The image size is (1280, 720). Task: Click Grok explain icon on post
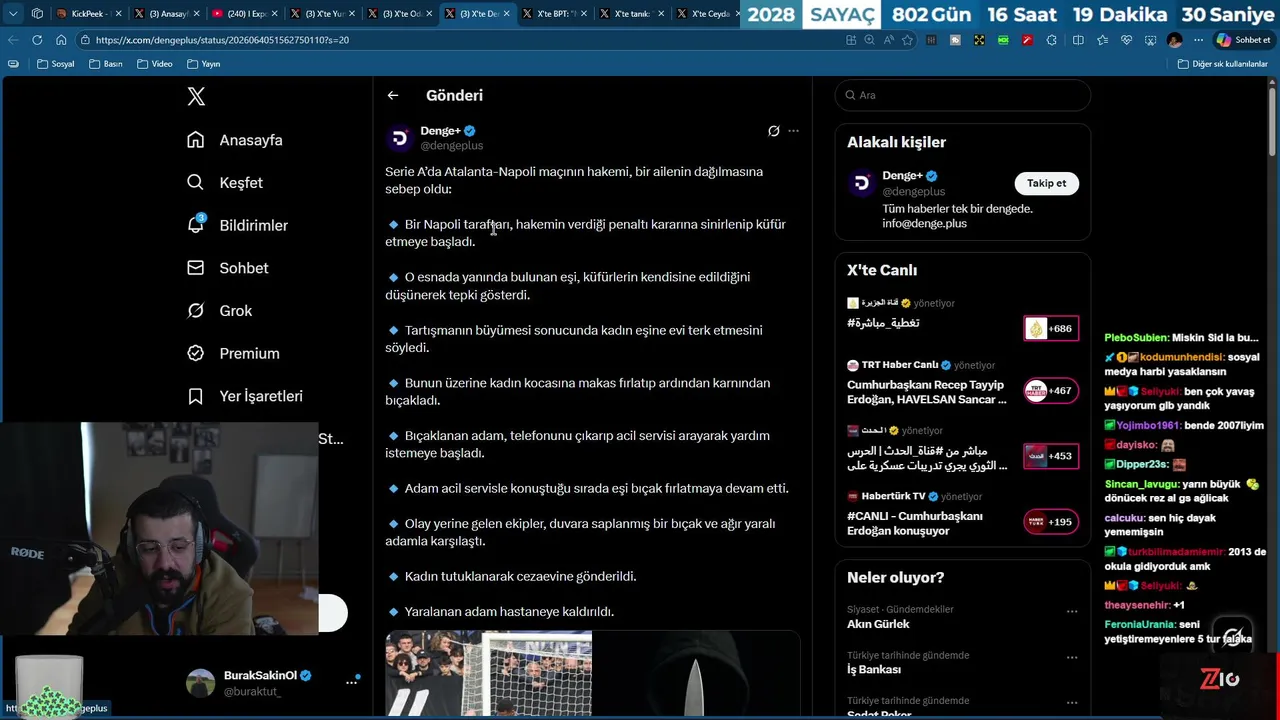(773, 131)
